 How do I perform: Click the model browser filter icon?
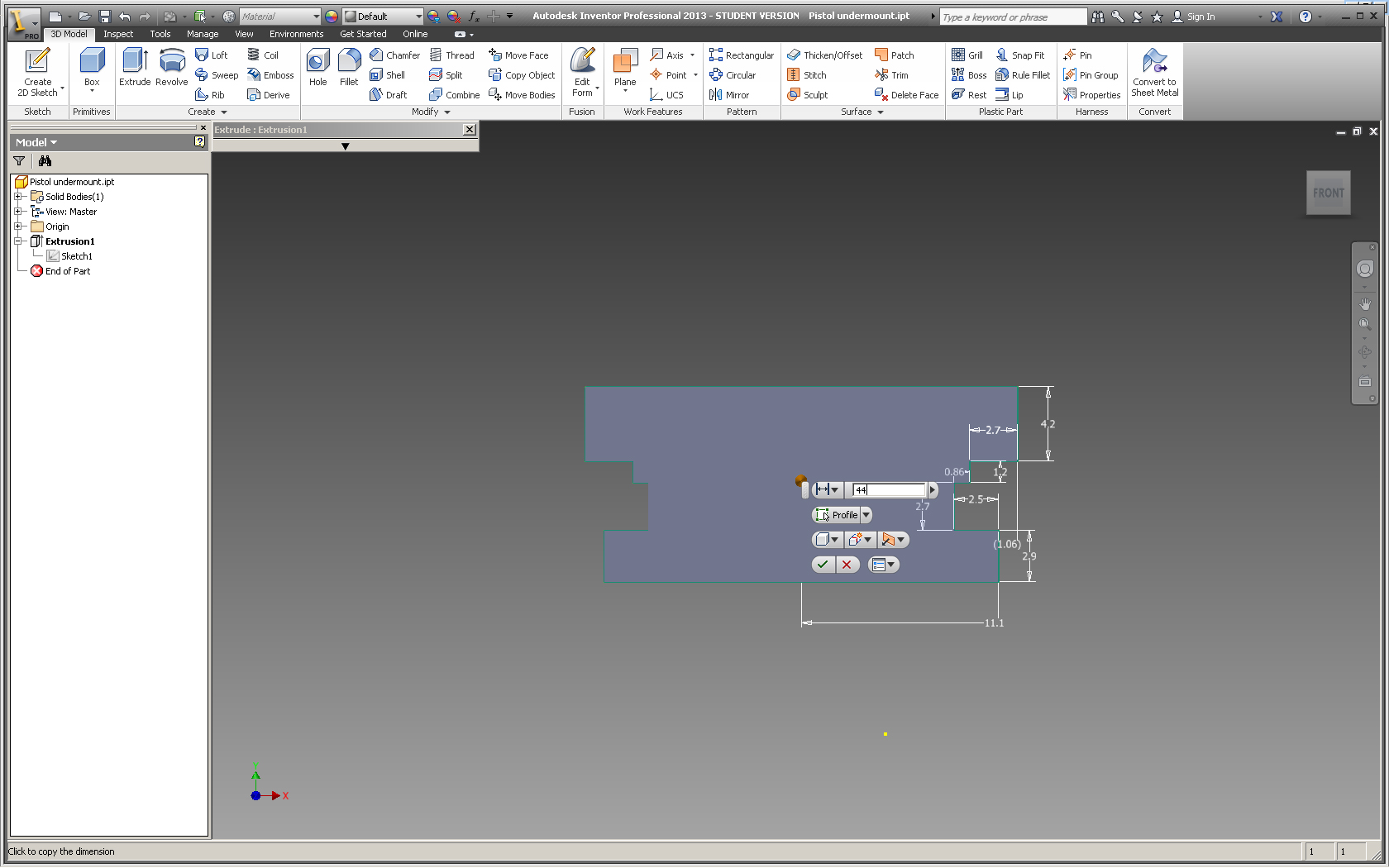(x=19, y=161)
